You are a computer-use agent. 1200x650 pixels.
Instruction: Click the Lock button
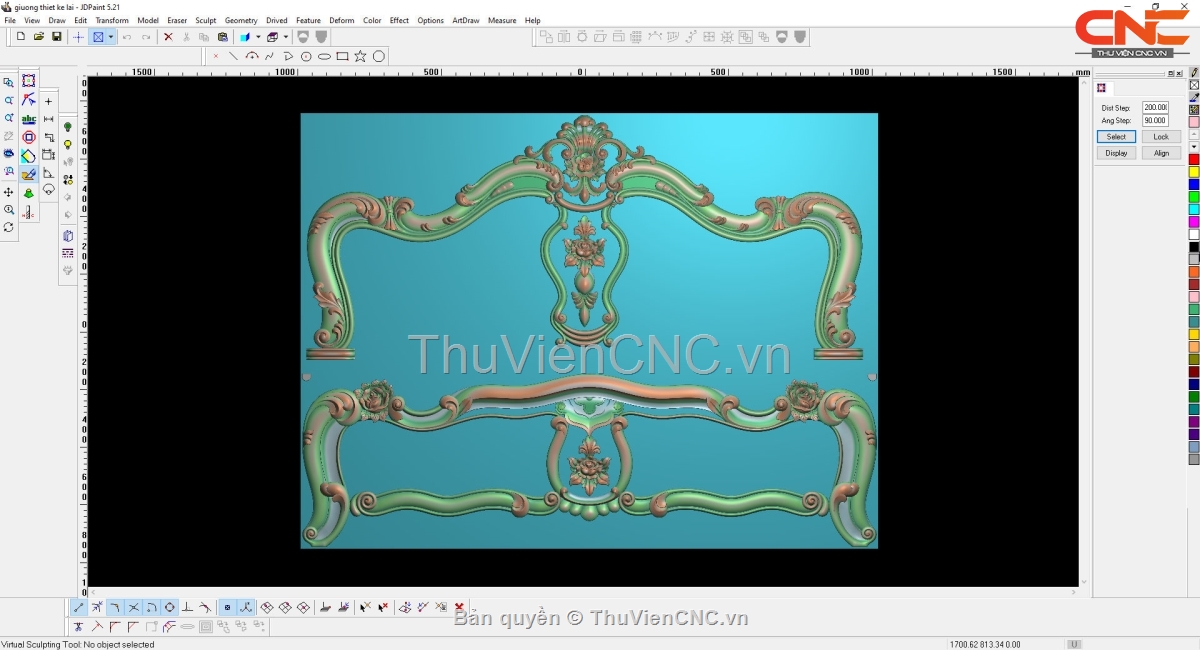point(1161,137)
